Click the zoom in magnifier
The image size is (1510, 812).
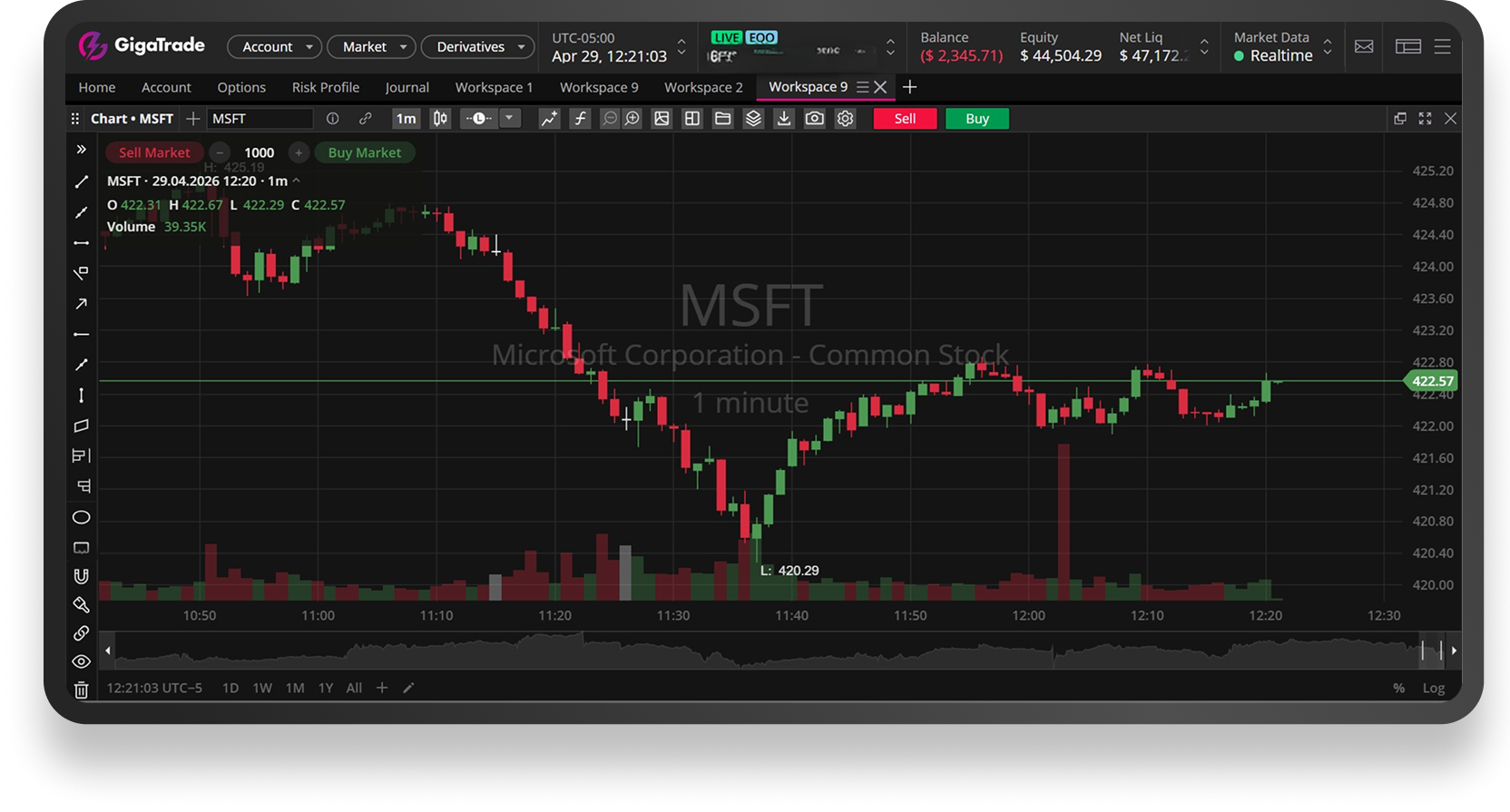[632, 119]
